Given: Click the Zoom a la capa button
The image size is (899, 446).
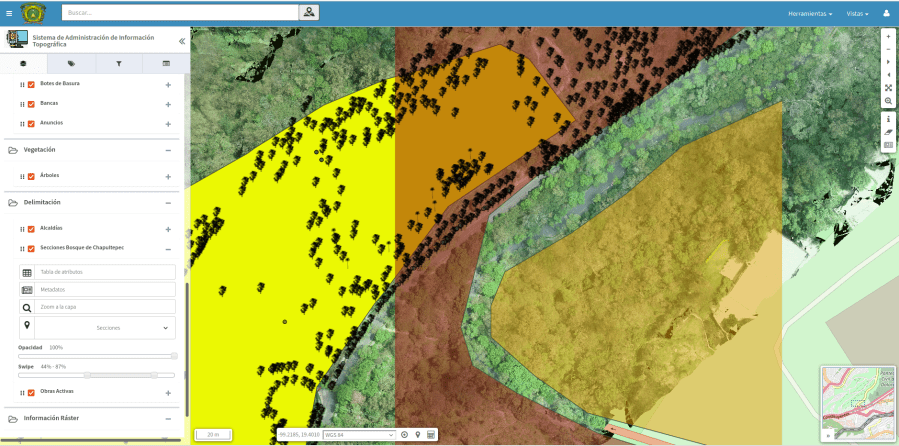Looking at the screenshot, I should [106, 307].
